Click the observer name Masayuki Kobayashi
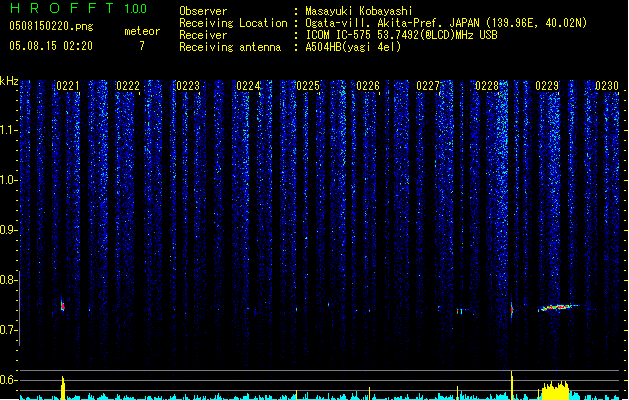 coord(359,11)
